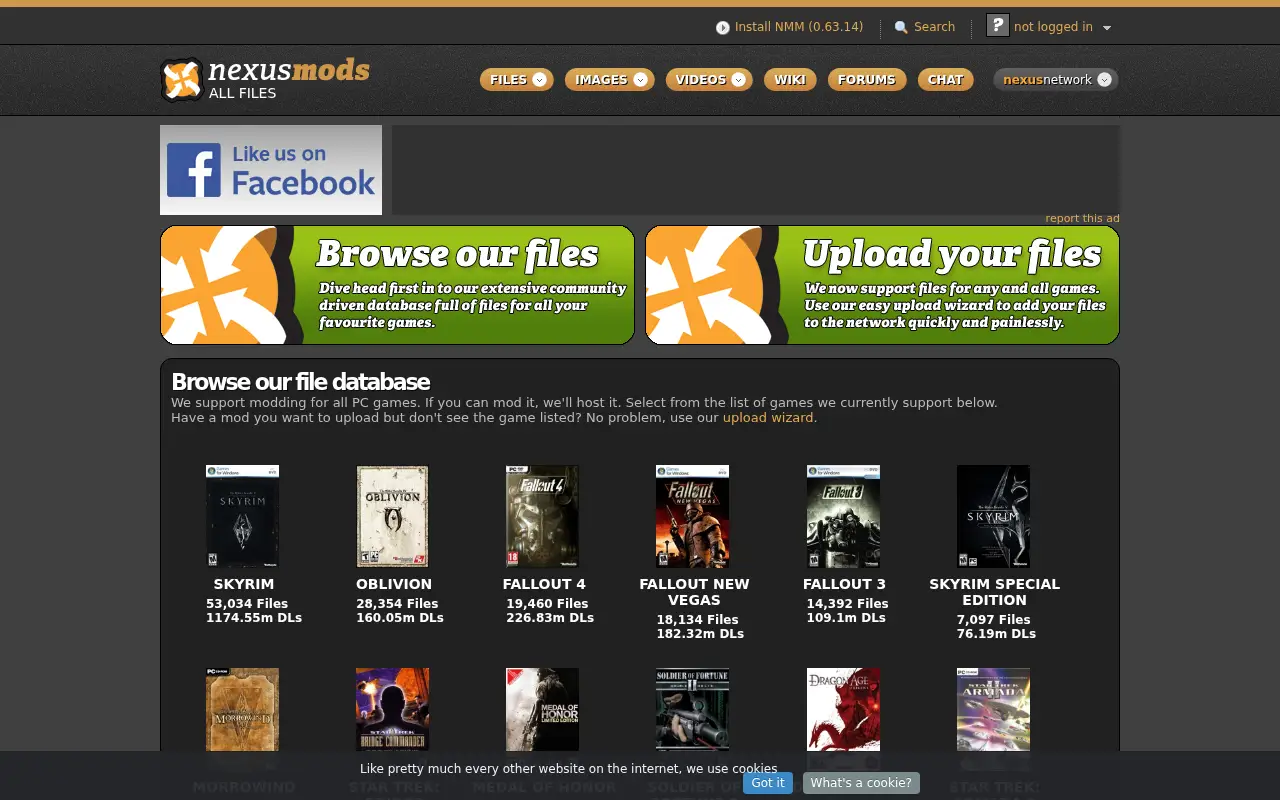Image resolution: width=1280 pixels, height=800 pixels.
Task: Click the 'Install NMM (0.63.14)' link
Action: click(x=799, y=27)
